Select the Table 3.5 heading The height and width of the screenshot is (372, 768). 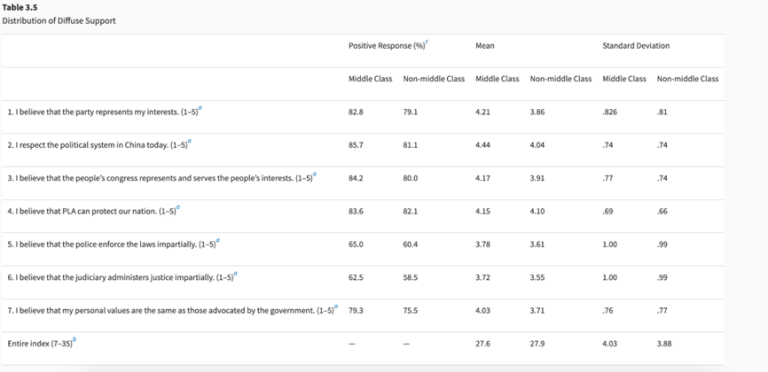[20, 8]
